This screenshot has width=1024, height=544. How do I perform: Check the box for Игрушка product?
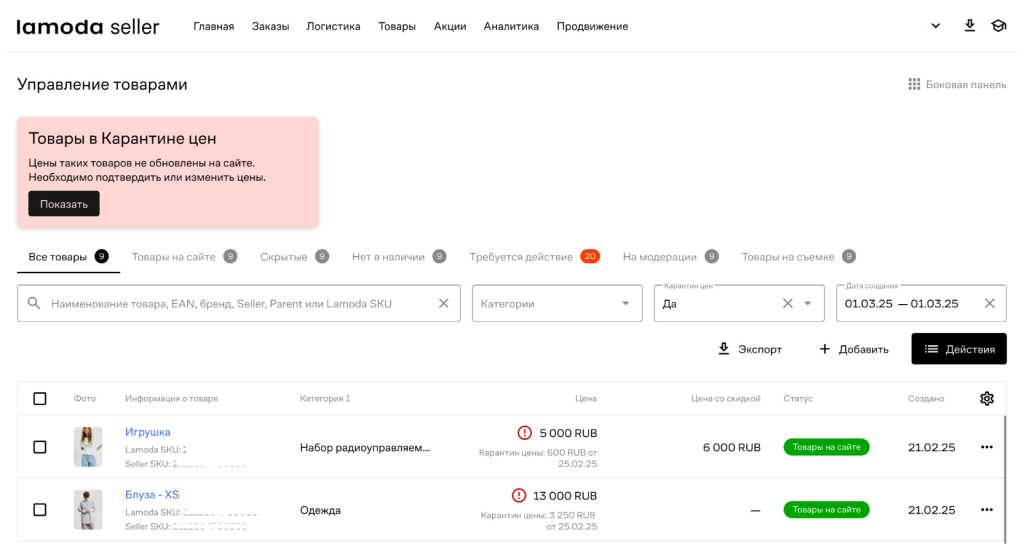pos(40,447)
